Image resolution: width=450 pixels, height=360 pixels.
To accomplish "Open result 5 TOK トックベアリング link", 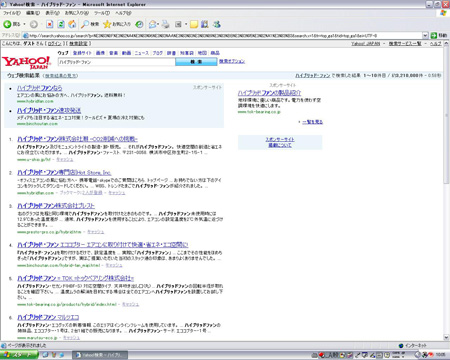I will pos(75,278).
